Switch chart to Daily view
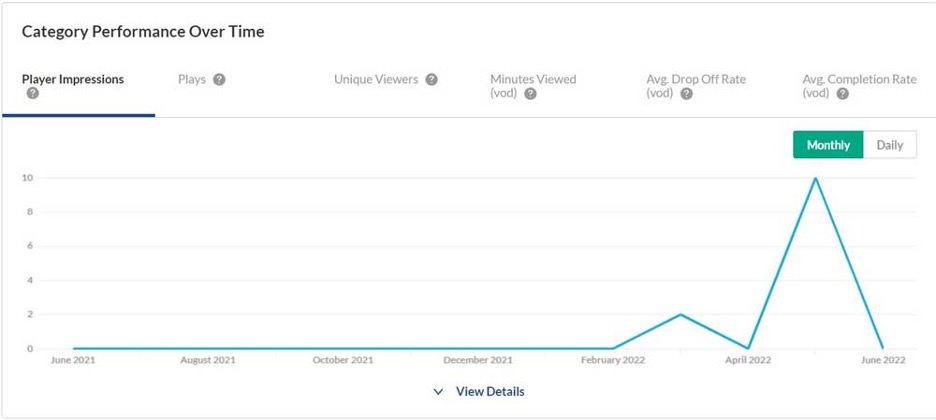Screen dimensions: 936x420 tap(889, 145)
